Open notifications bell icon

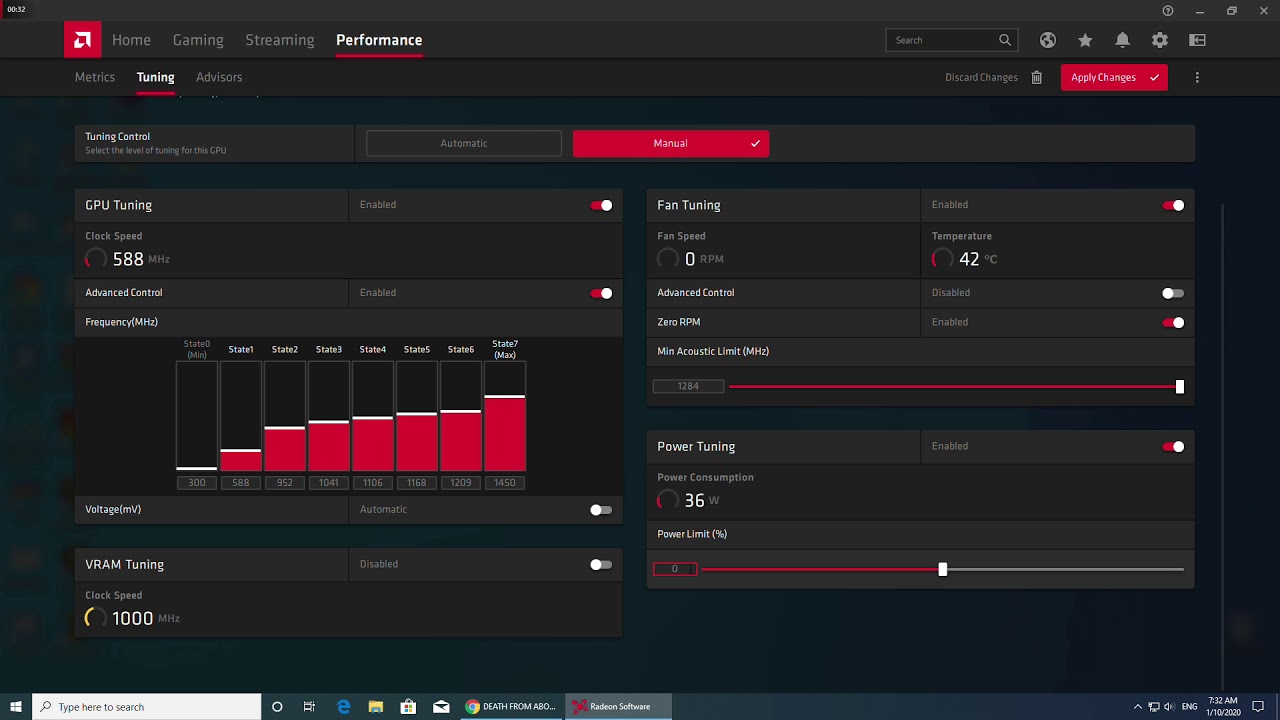1122,40
